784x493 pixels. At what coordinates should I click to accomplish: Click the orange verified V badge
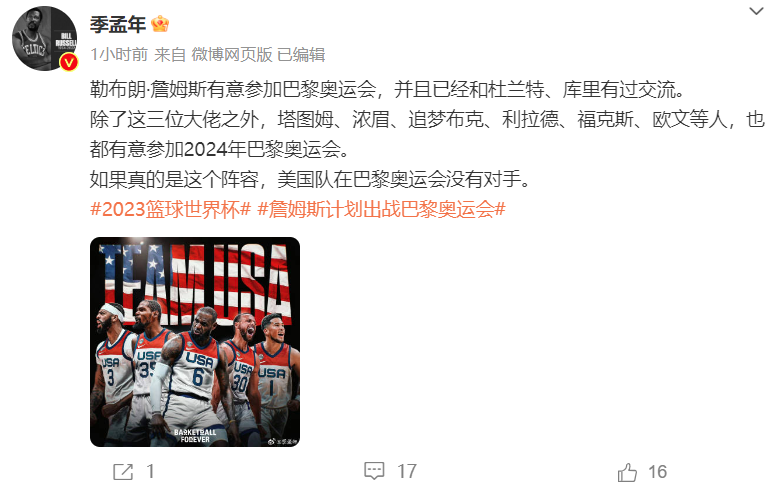(x=69, y=62)
